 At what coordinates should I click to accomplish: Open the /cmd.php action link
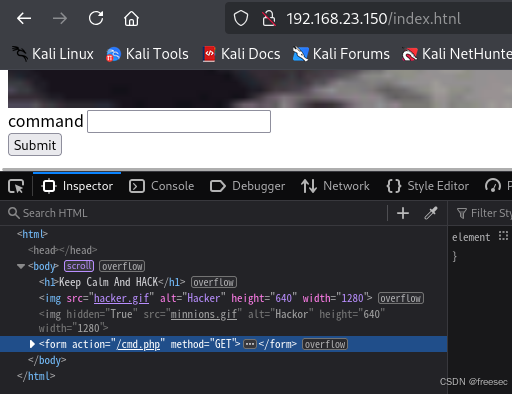point(138,344)
